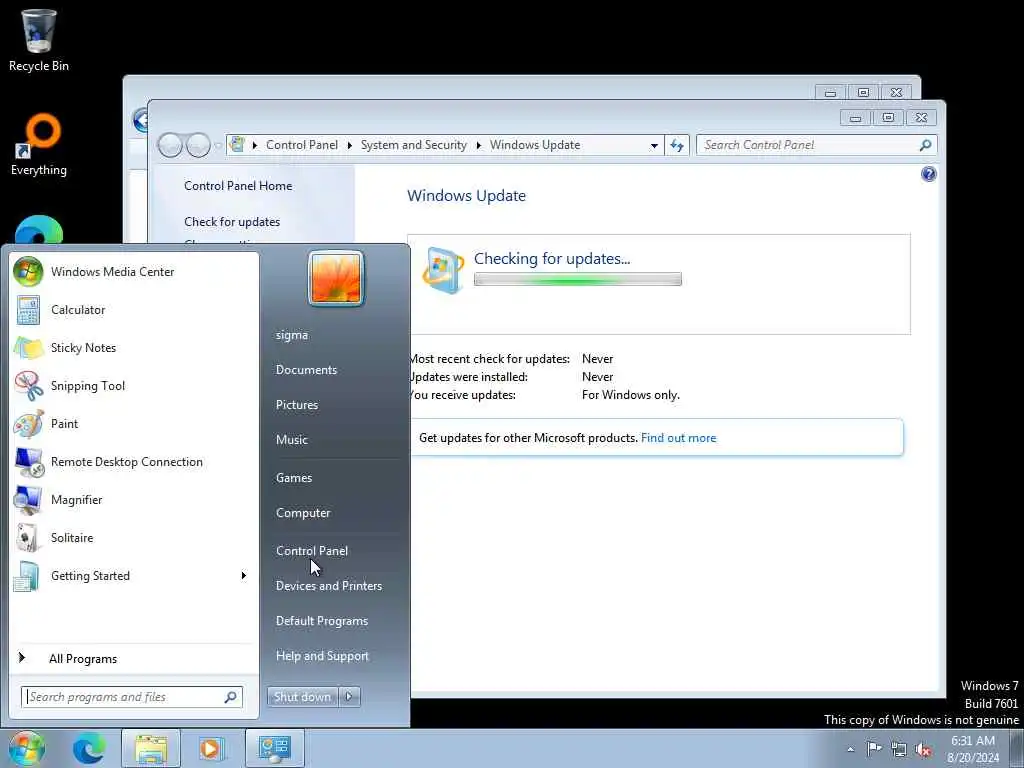The height and width of the screenshot is (768, 1024).
Task: Click Find out more link
Action: [x=679, y=438]
